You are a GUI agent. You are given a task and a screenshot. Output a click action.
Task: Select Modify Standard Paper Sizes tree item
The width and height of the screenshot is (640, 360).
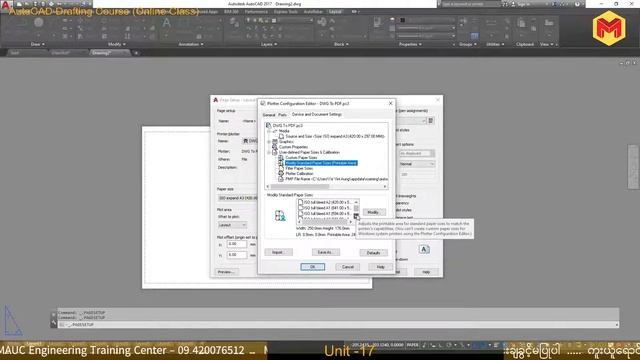click(321, 163)
